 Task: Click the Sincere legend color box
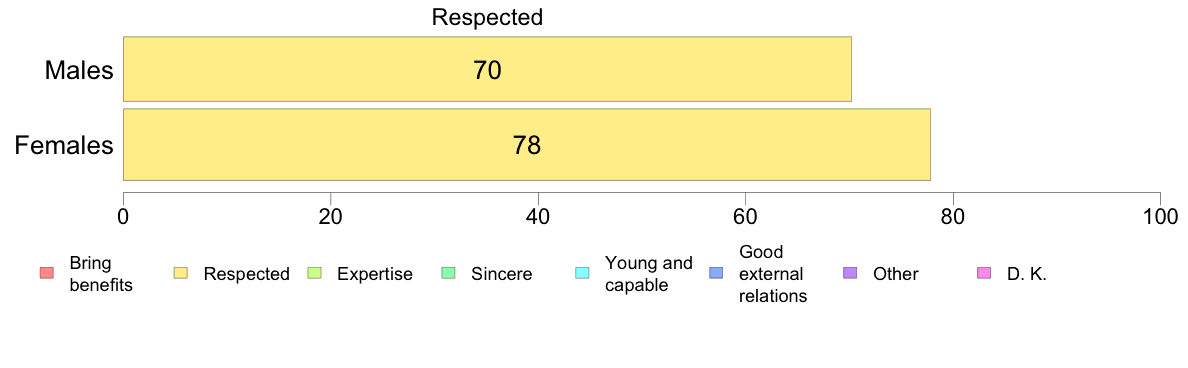(x=447, y=273)
